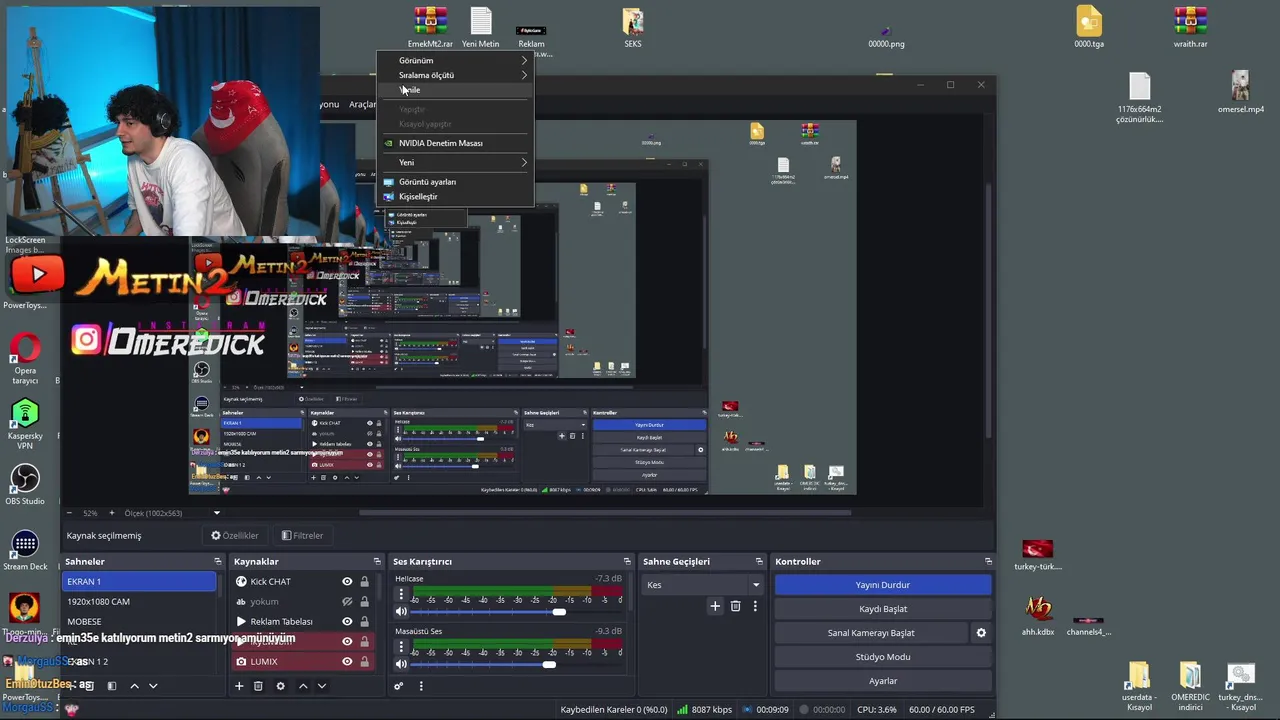Undock the Kontroller panel
1280x720 pixels.
coord(988,562)
